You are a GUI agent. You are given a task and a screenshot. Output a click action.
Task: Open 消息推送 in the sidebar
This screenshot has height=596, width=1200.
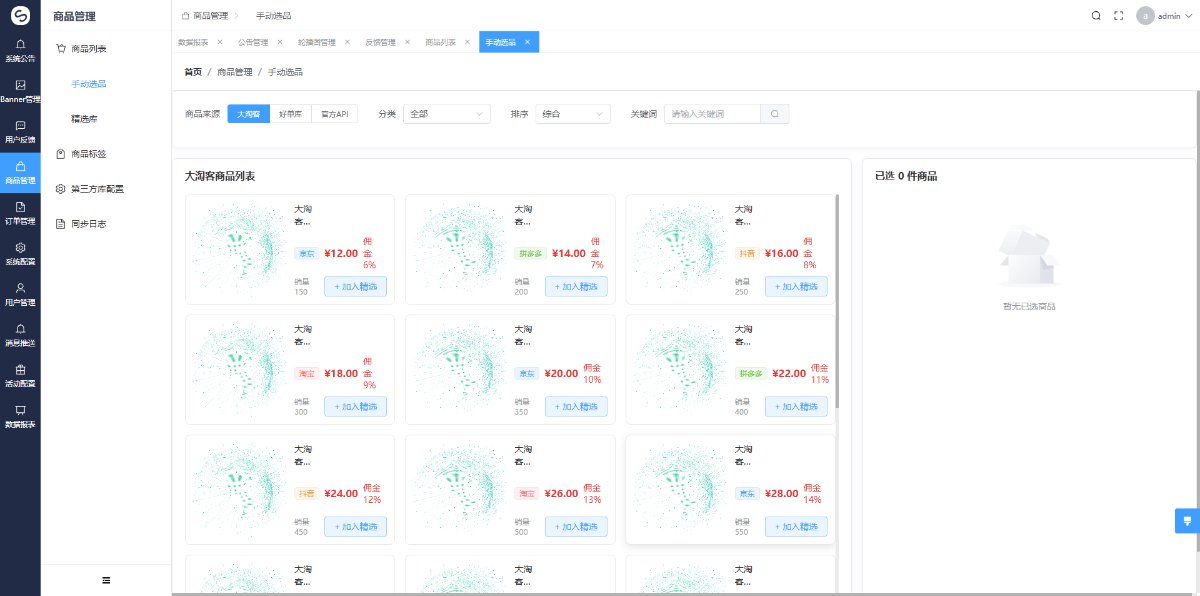click(20, 334)
